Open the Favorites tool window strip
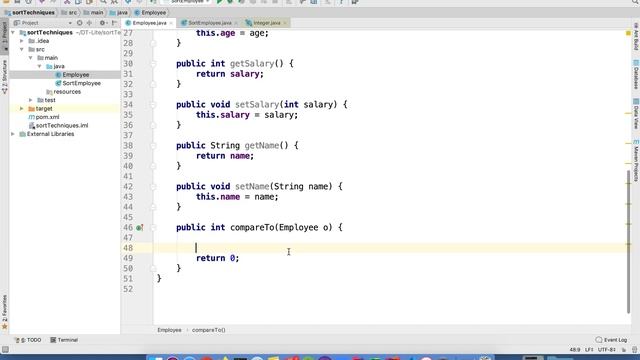640x360 pixels. [4, 313]
